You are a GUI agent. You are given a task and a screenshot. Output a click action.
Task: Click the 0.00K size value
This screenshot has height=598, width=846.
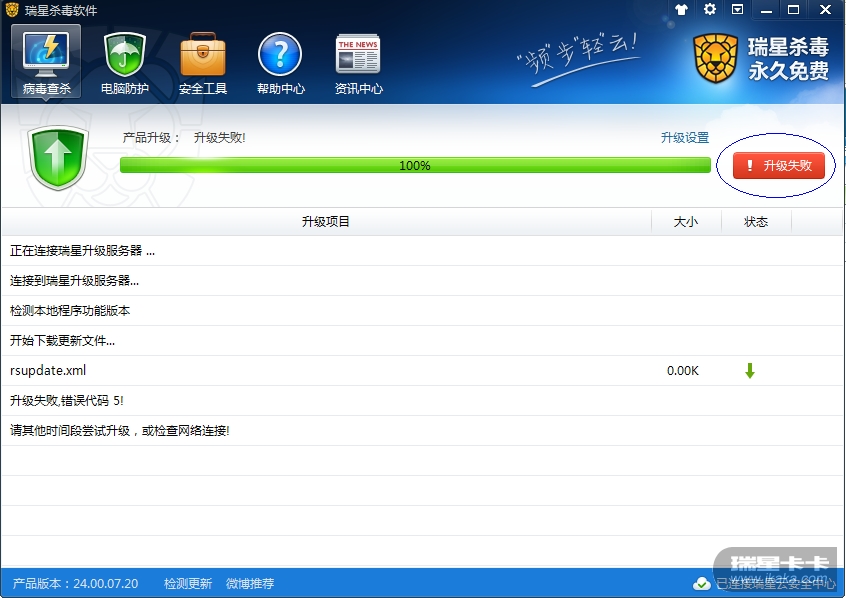683,371
